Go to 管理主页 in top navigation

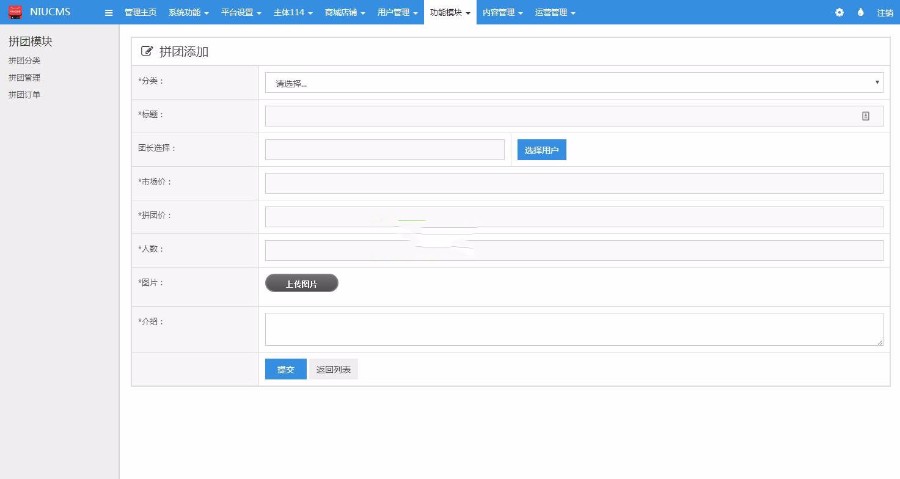(141, 12)
